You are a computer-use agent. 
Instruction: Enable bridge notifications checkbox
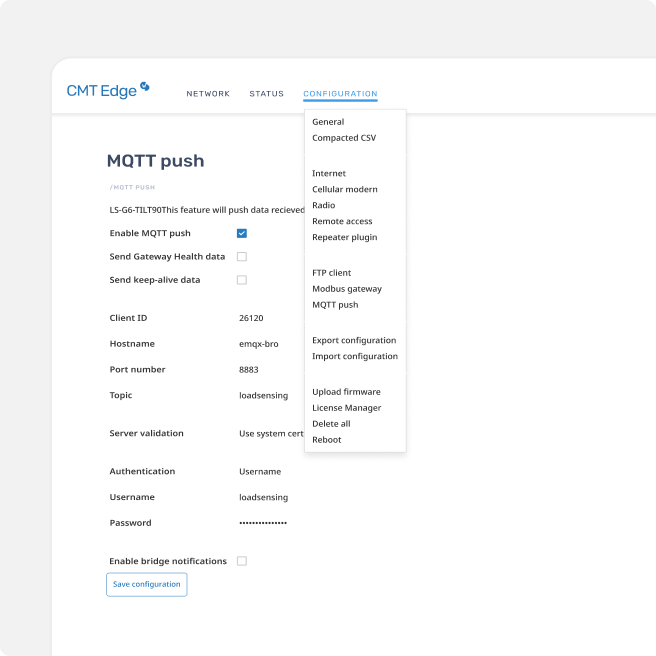point(242,561)
